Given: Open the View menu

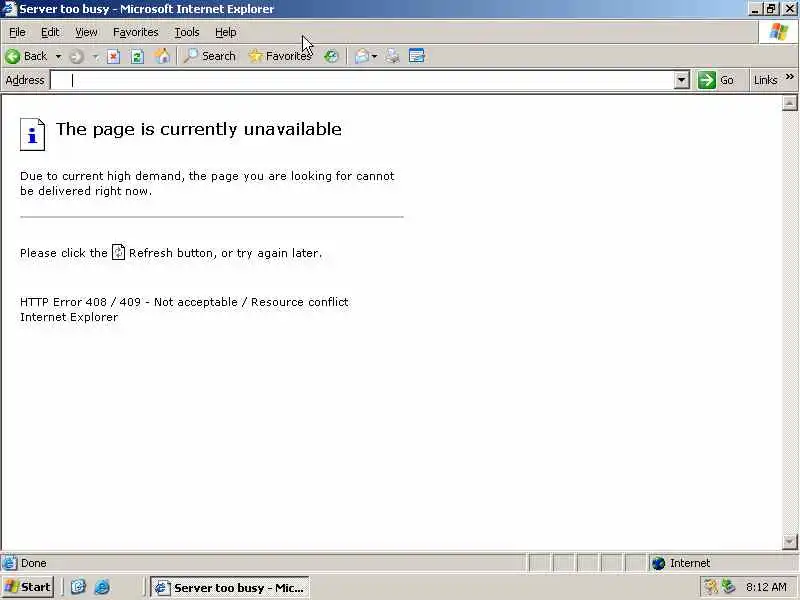Looking at the screenshot, I should (x=86, y=32).
